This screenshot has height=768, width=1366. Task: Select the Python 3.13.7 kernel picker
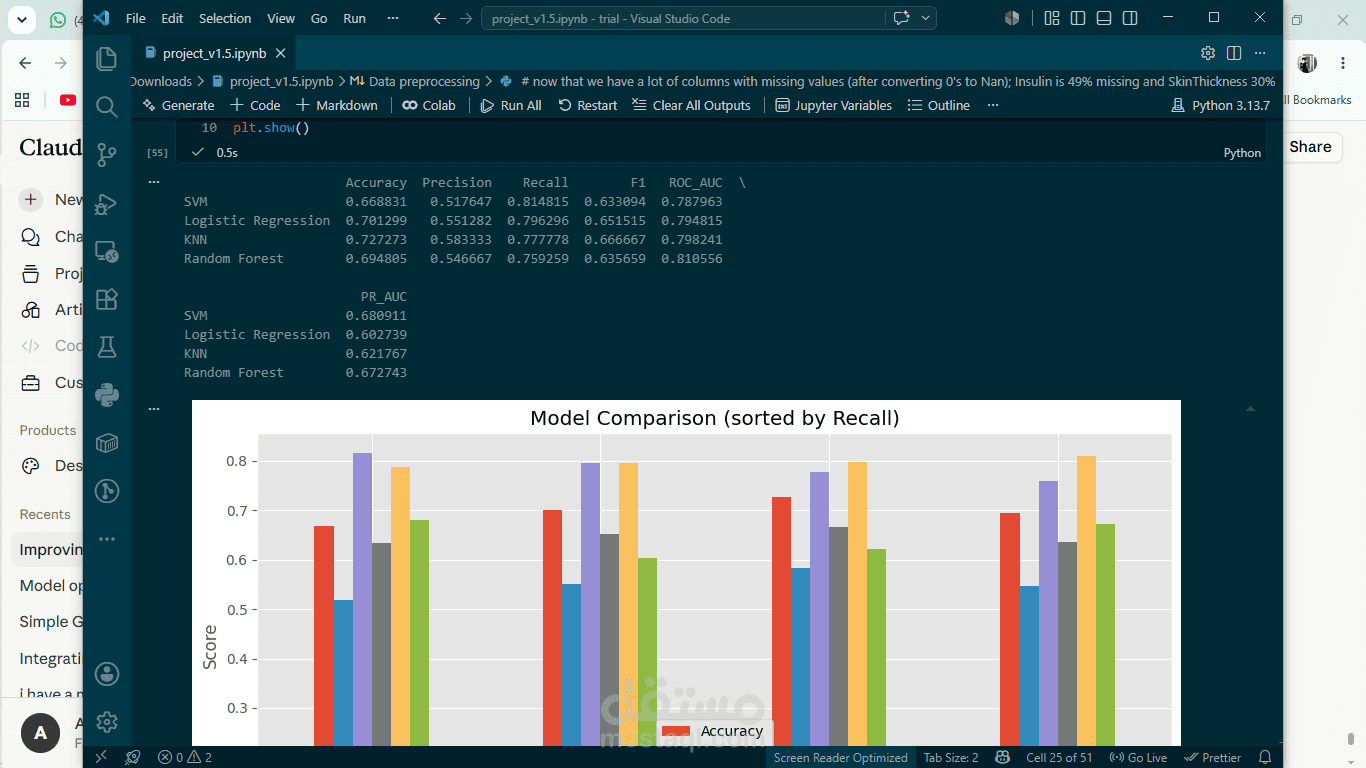tap(1220, 105)
